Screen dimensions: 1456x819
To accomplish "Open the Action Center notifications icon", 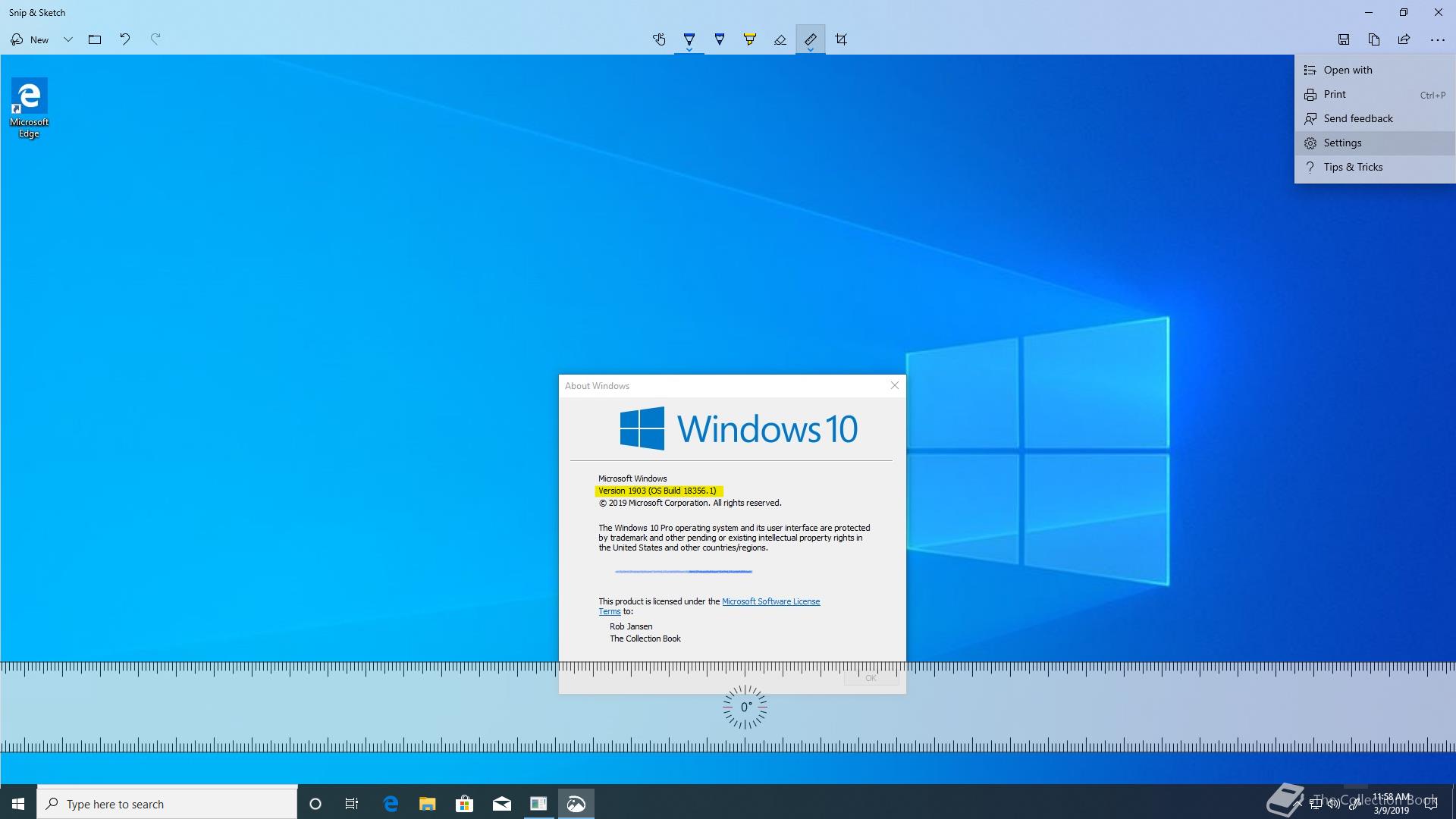I will pyautogui.click(x=1431, y=804).
